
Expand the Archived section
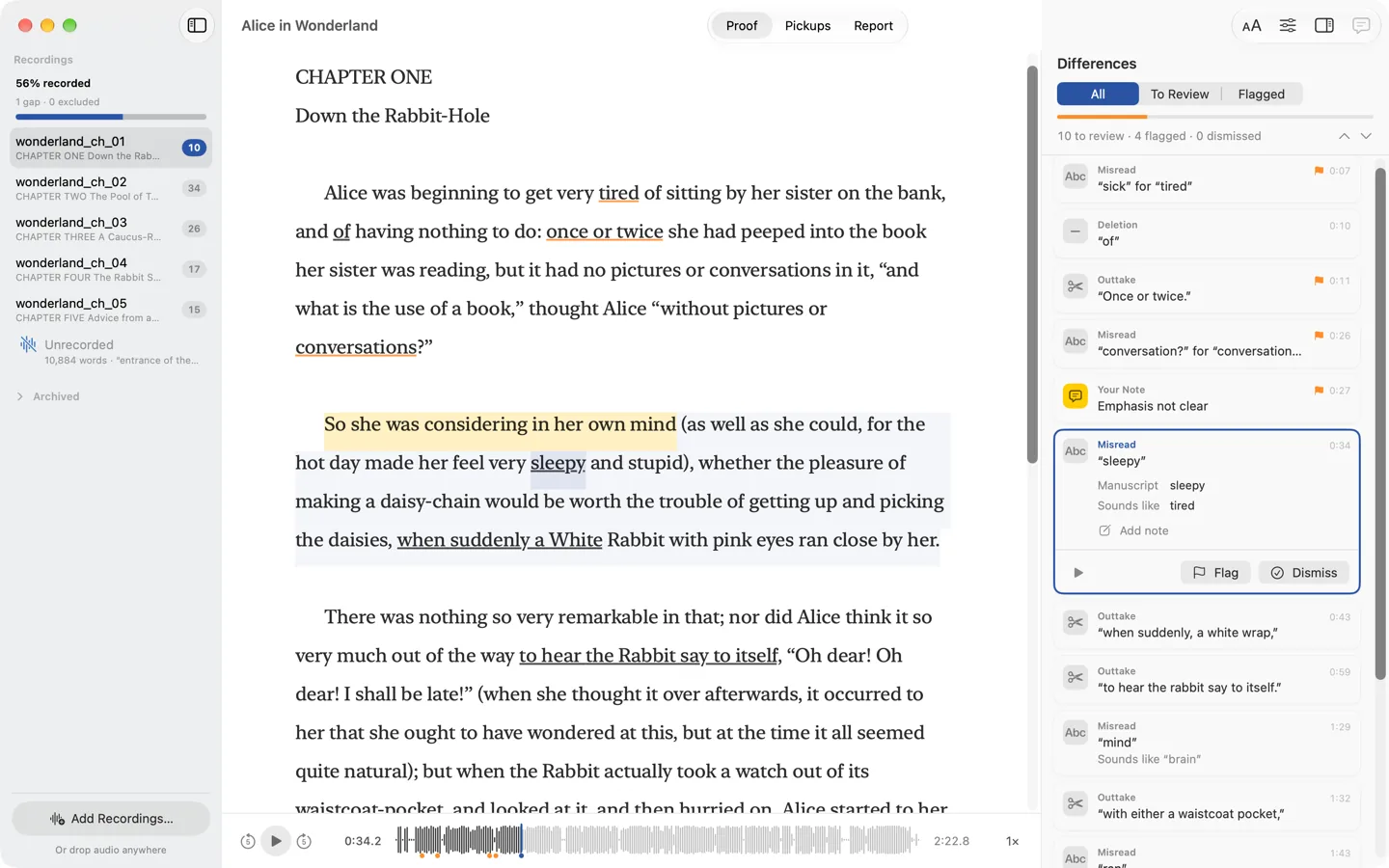[20, 396]
